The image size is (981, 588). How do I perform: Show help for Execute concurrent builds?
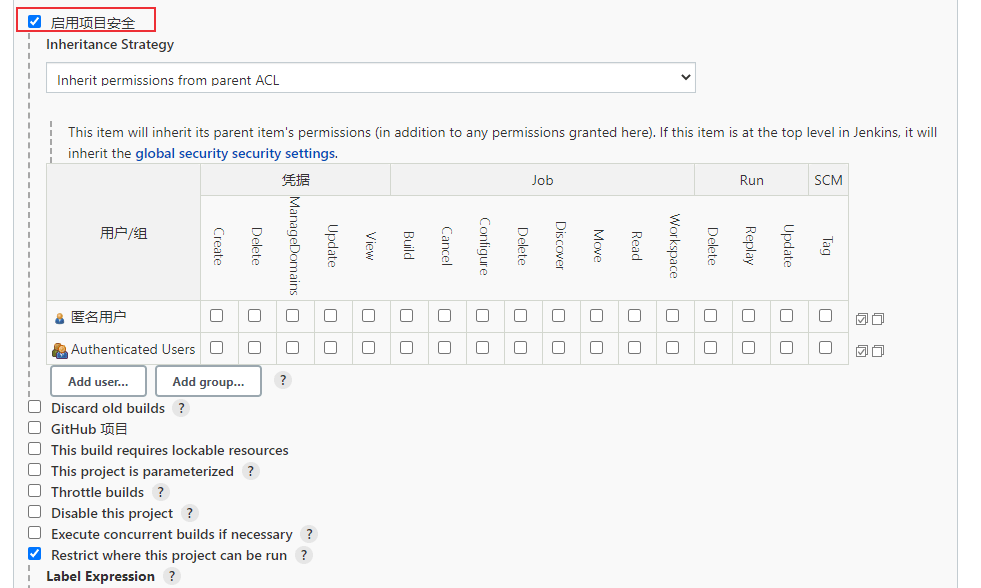309,534
